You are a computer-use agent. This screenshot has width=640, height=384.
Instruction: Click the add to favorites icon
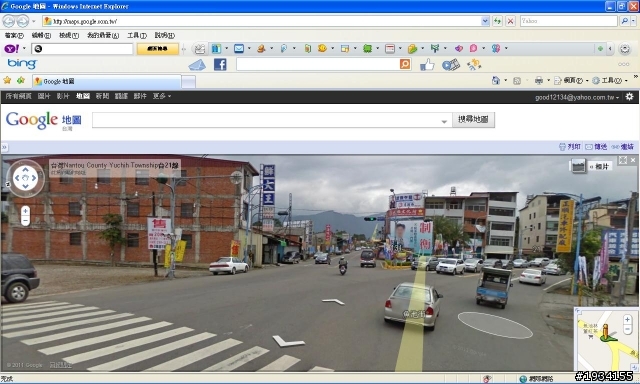[x=20, y=80]
